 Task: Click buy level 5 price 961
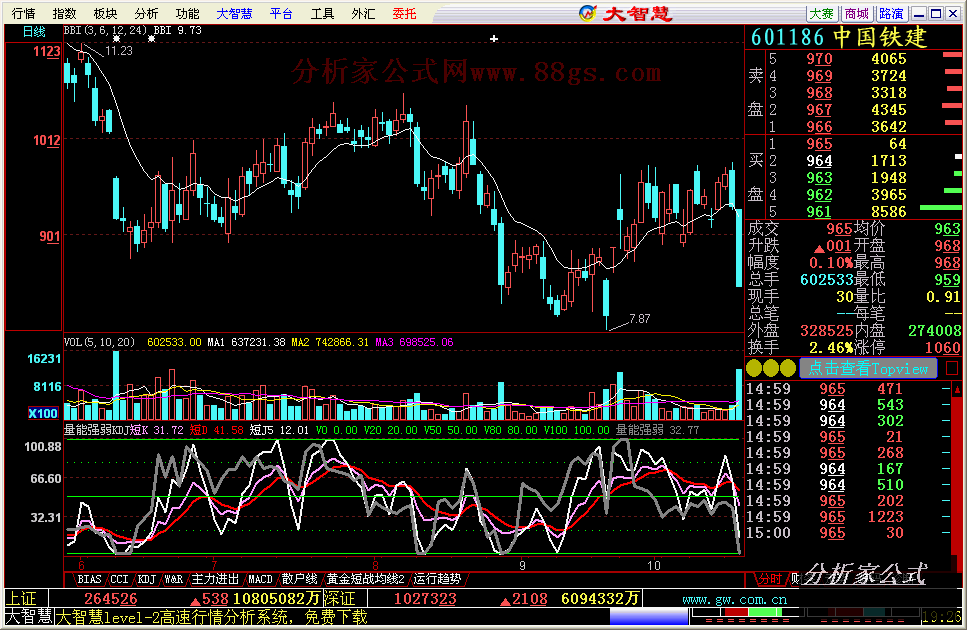click(819, 211)
